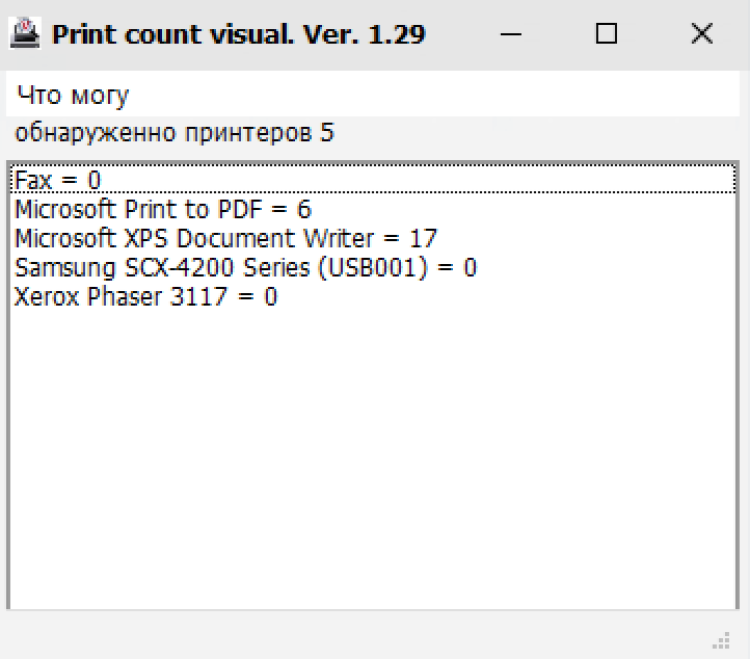The width and height of the screenshot is (750, 659).
Task: Click the resize grip in bottom corner
Action: pyautogui.click(x=721, y=640)
